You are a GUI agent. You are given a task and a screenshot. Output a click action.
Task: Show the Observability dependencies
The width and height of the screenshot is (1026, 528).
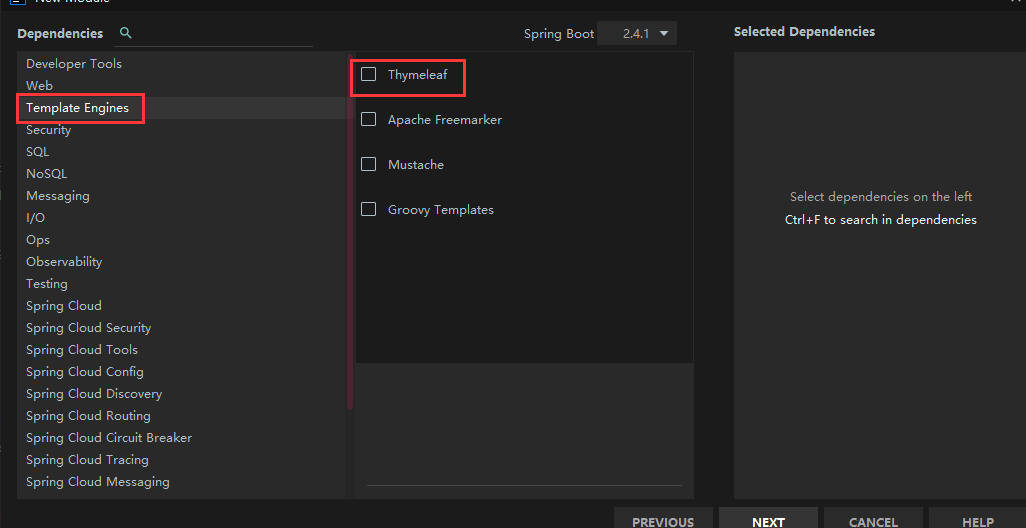coord(64,262)
